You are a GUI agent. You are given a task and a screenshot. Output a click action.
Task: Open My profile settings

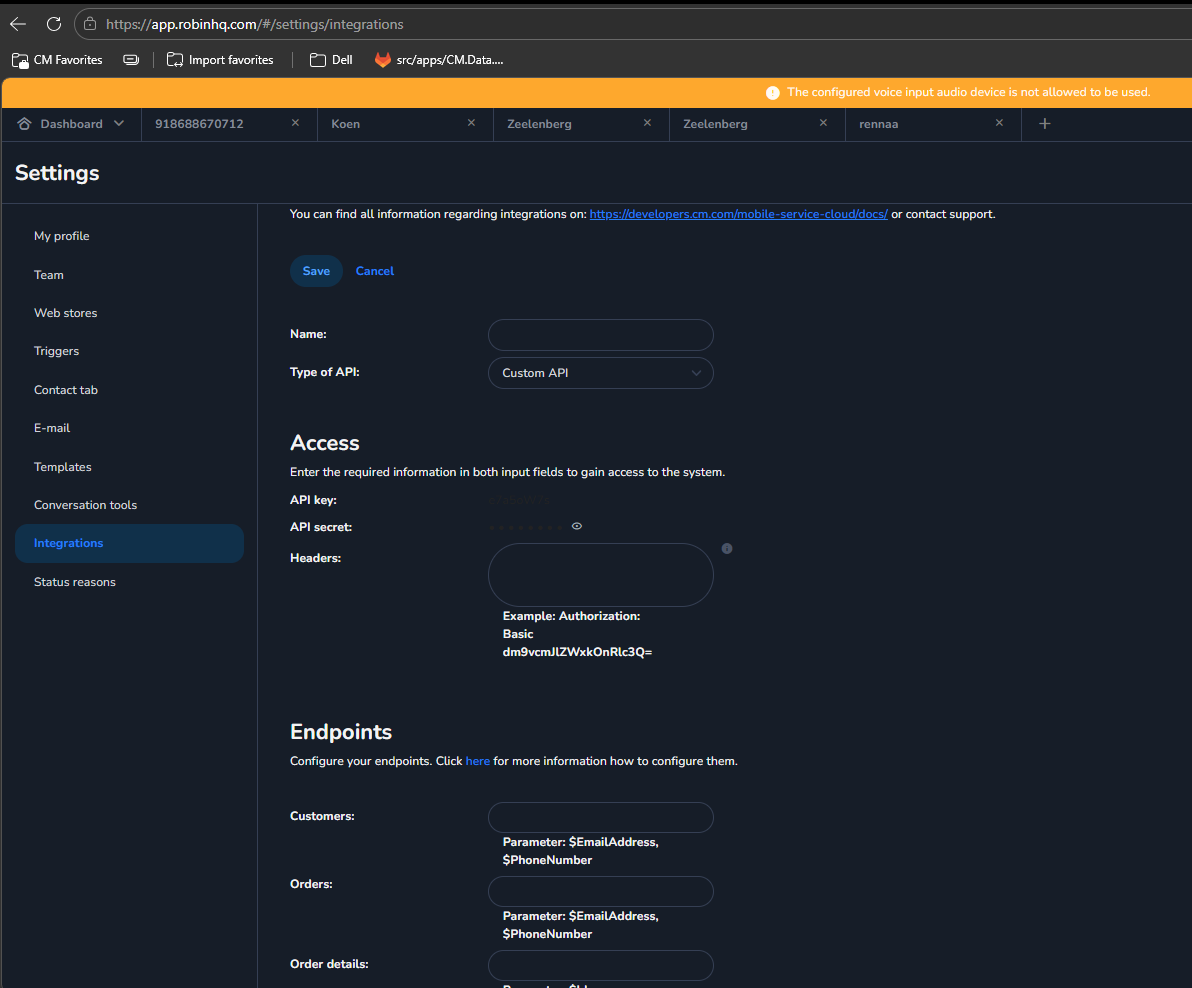[62, 236]
